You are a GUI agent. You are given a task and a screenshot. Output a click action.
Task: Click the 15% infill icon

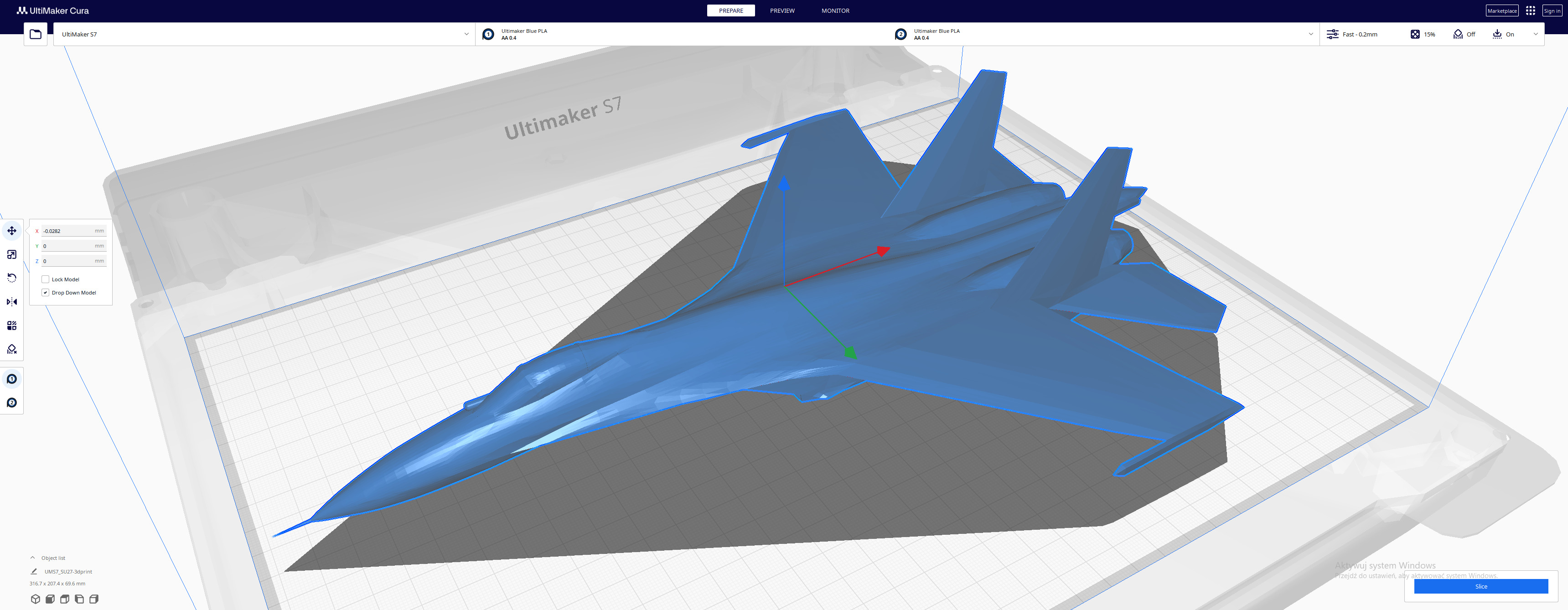(x=1415, y=34)
